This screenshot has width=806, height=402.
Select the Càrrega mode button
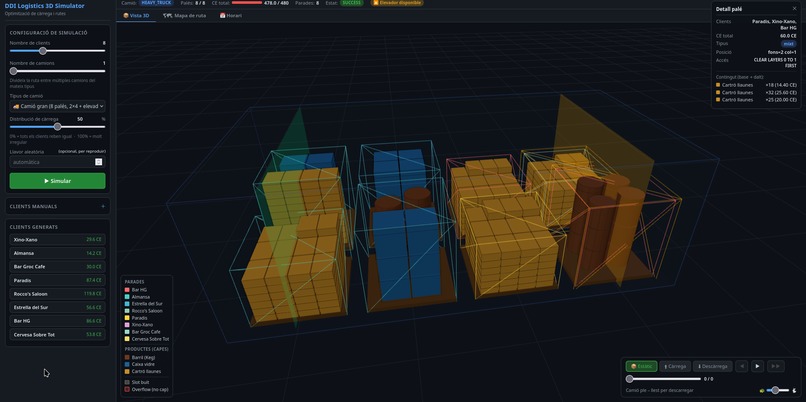coord(675,367)
